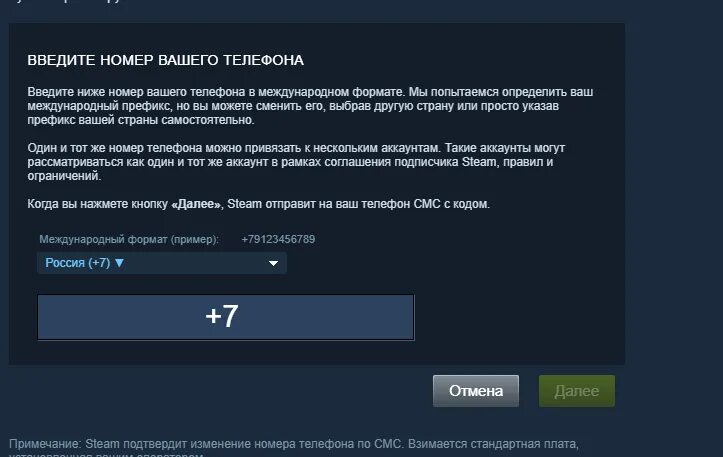723x457 pixels.
Task: Click the example number +79123456789
Action: [x=278, y=239]
